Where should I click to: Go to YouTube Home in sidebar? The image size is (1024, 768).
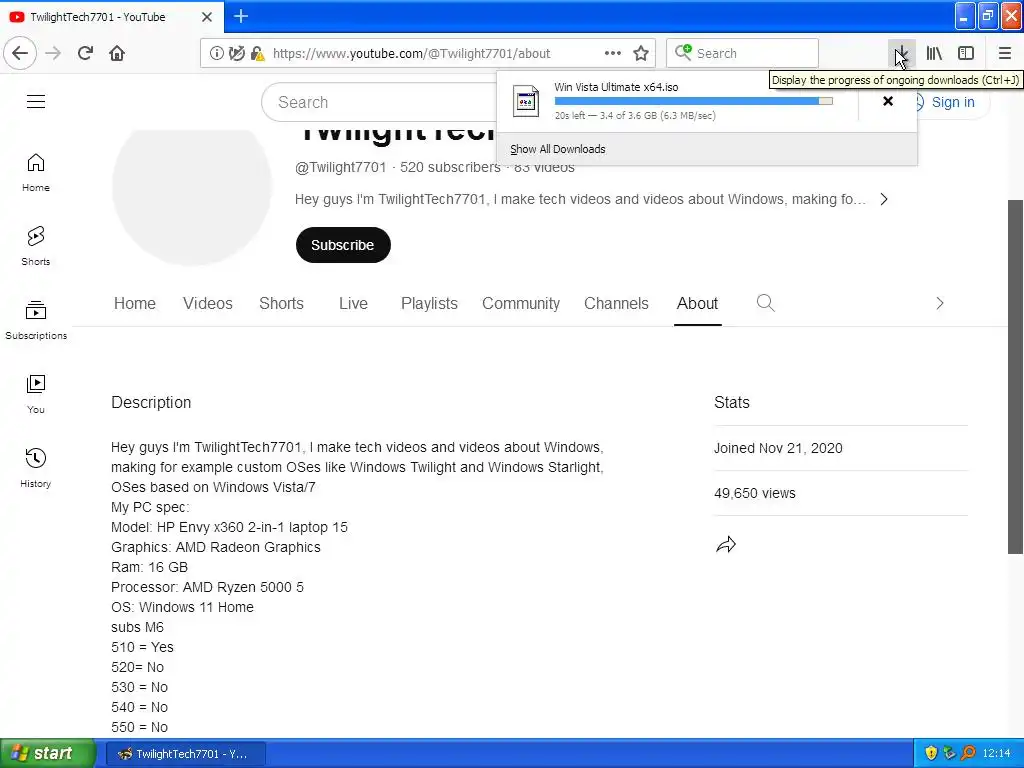36,173
